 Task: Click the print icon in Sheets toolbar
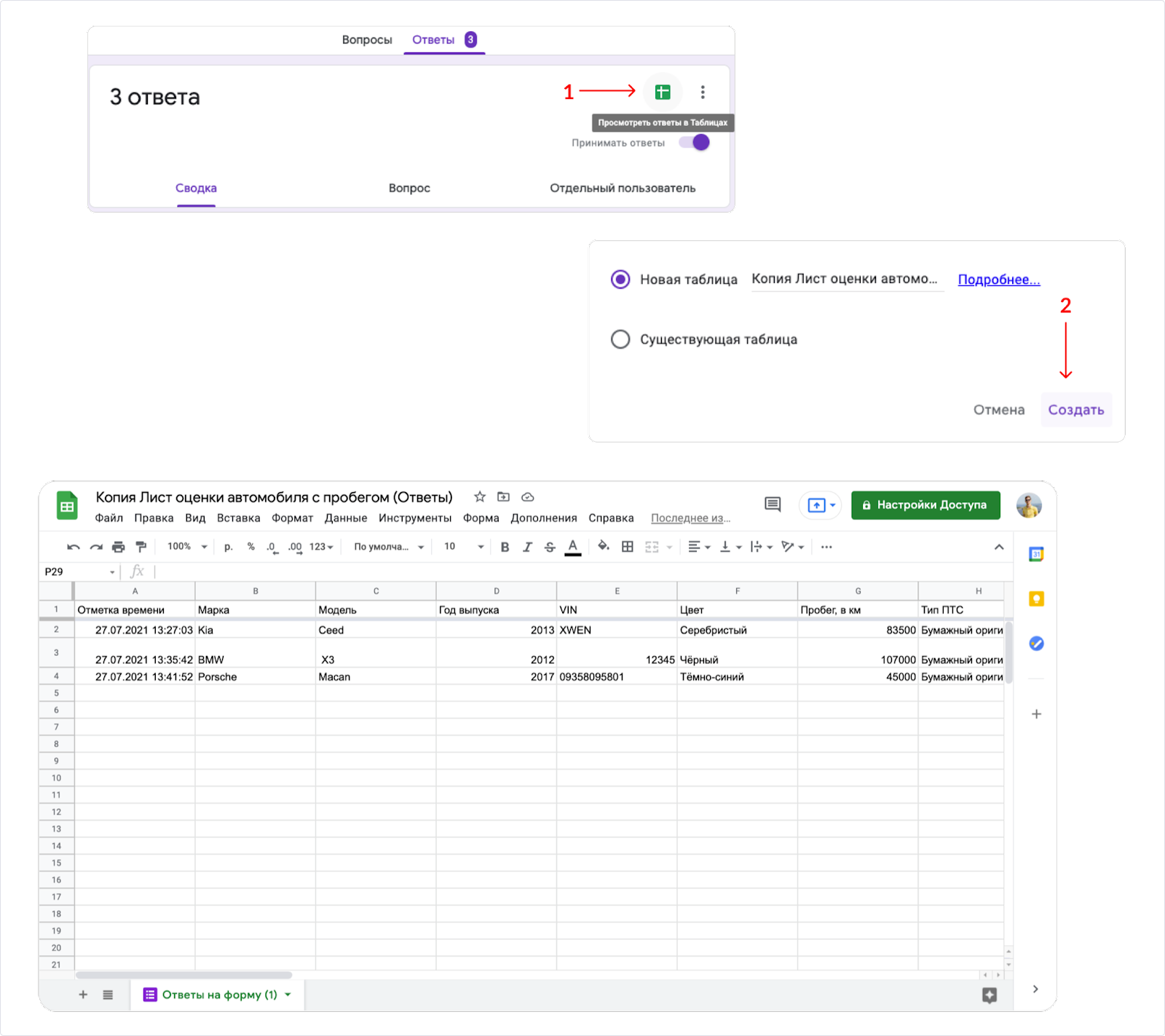(x=118, y=547)
